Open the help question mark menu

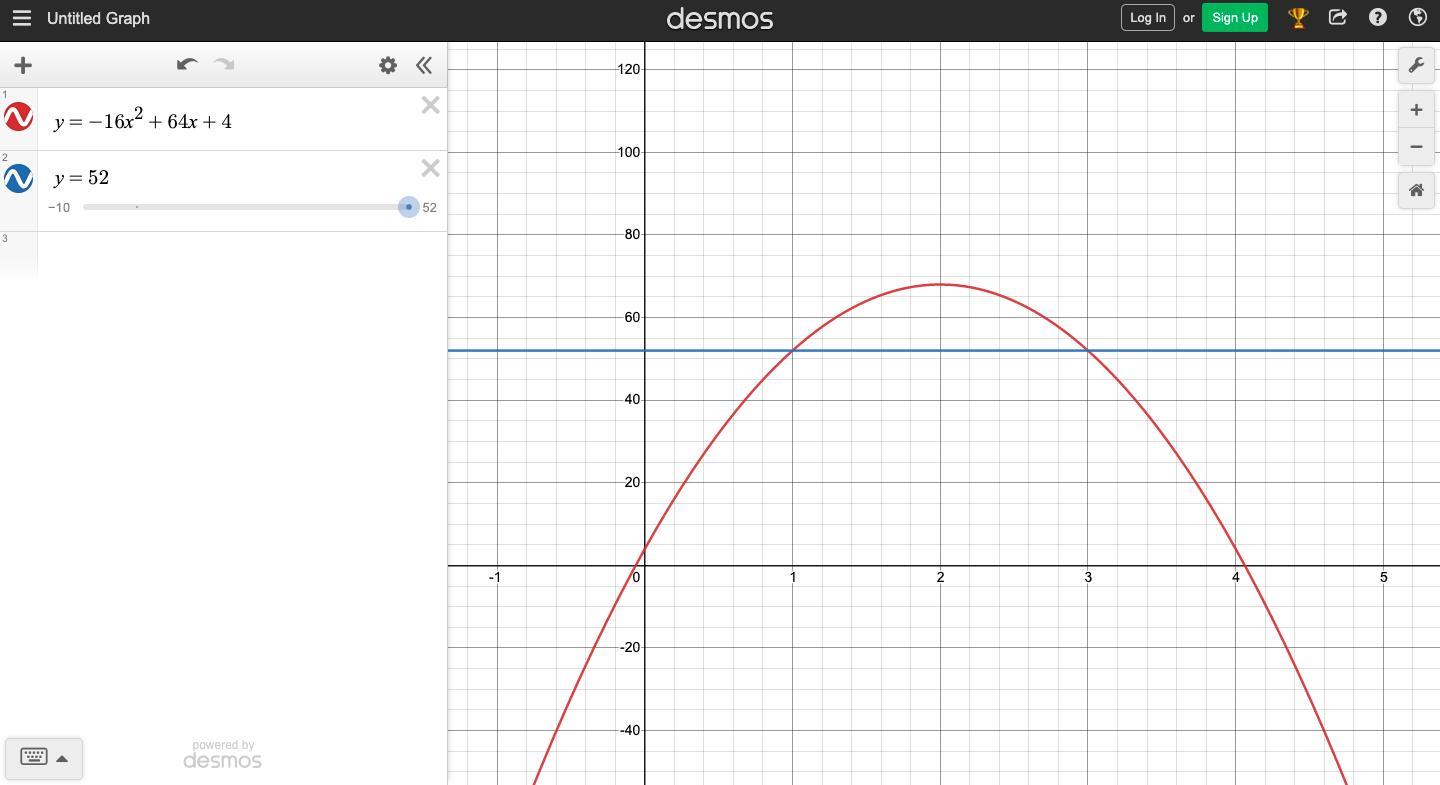point(1378,18)
